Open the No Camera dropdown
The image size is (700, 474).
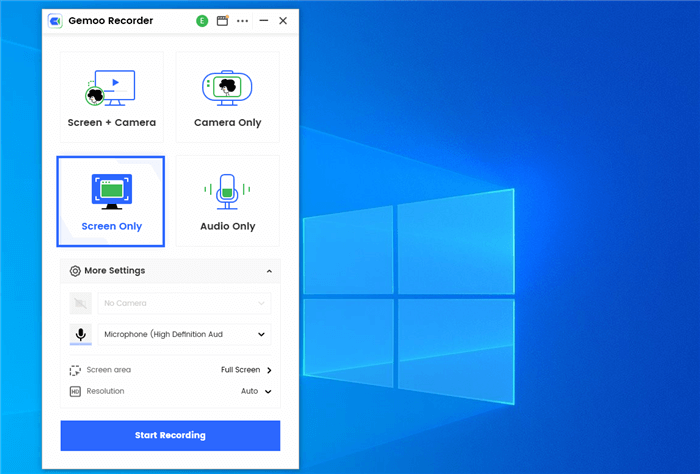pyautogui.click(x=184, y=303)
